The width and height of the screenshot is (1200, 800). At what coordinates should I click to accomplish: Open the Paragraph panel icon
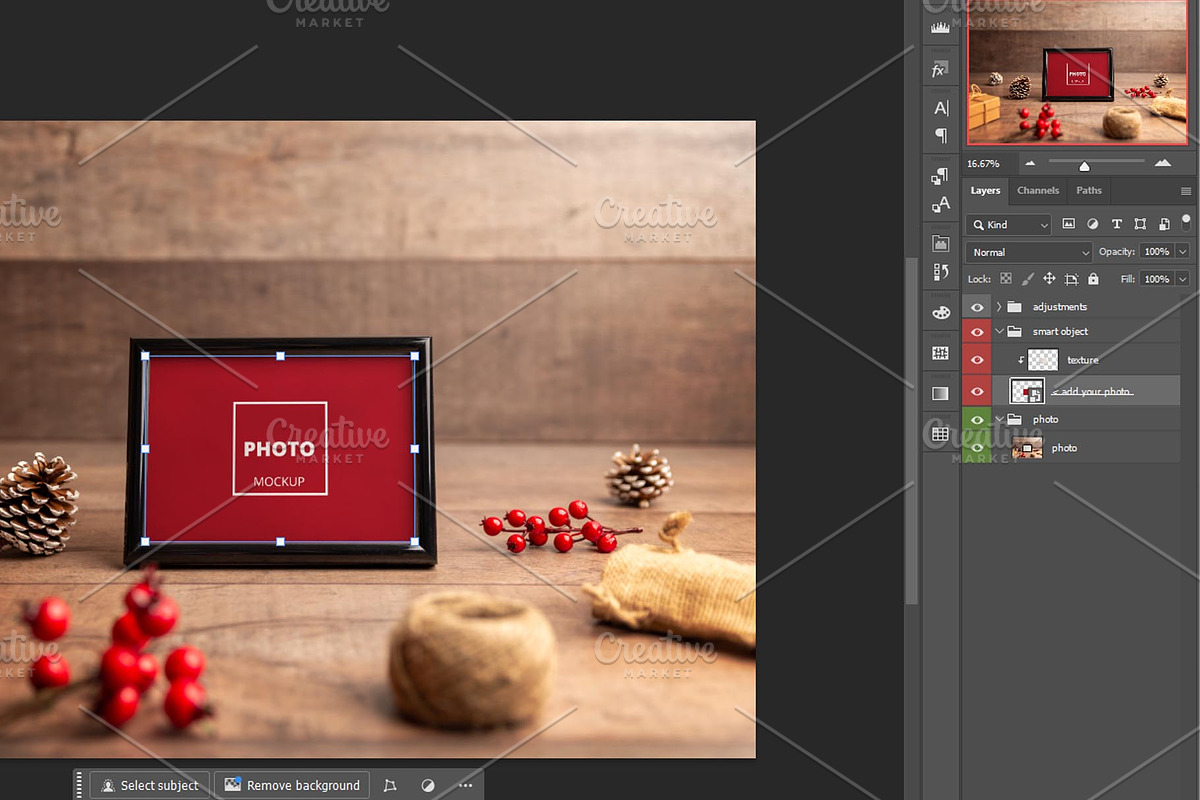pos(941,135)
